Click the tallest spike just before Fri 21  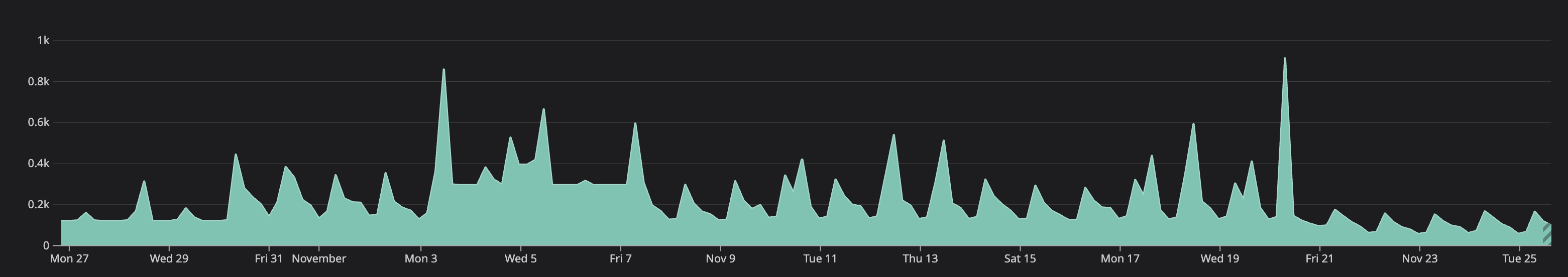click(1284, 61)
